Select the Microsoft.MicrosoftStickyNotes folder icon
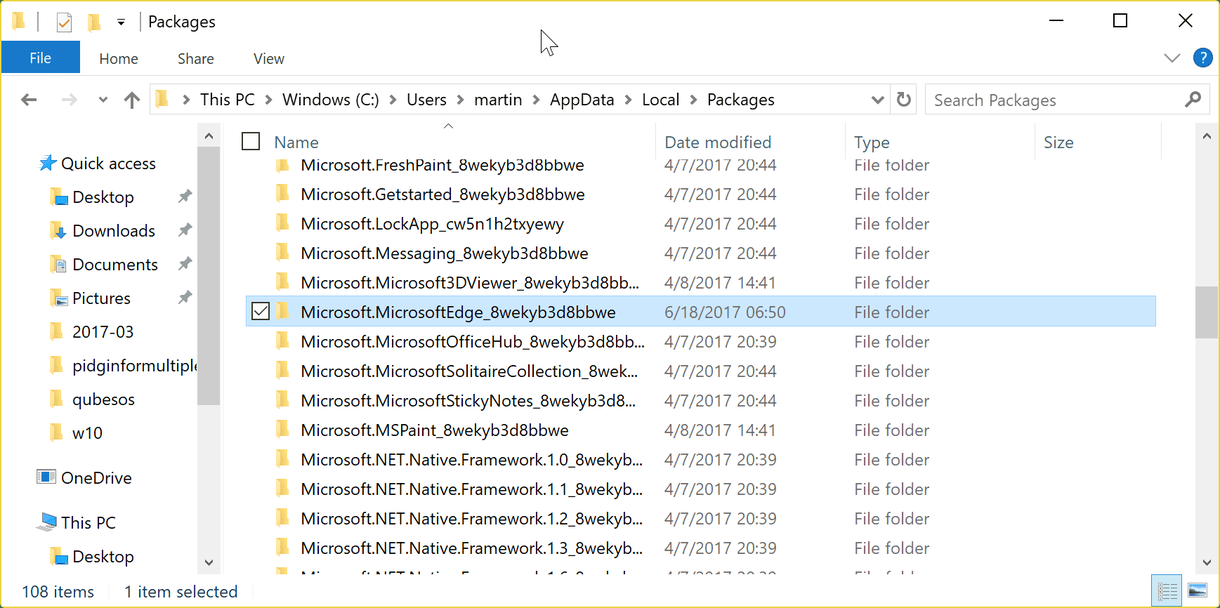Screen dimensions: 1220x608 pyautogui.click(x=282, y=400)
